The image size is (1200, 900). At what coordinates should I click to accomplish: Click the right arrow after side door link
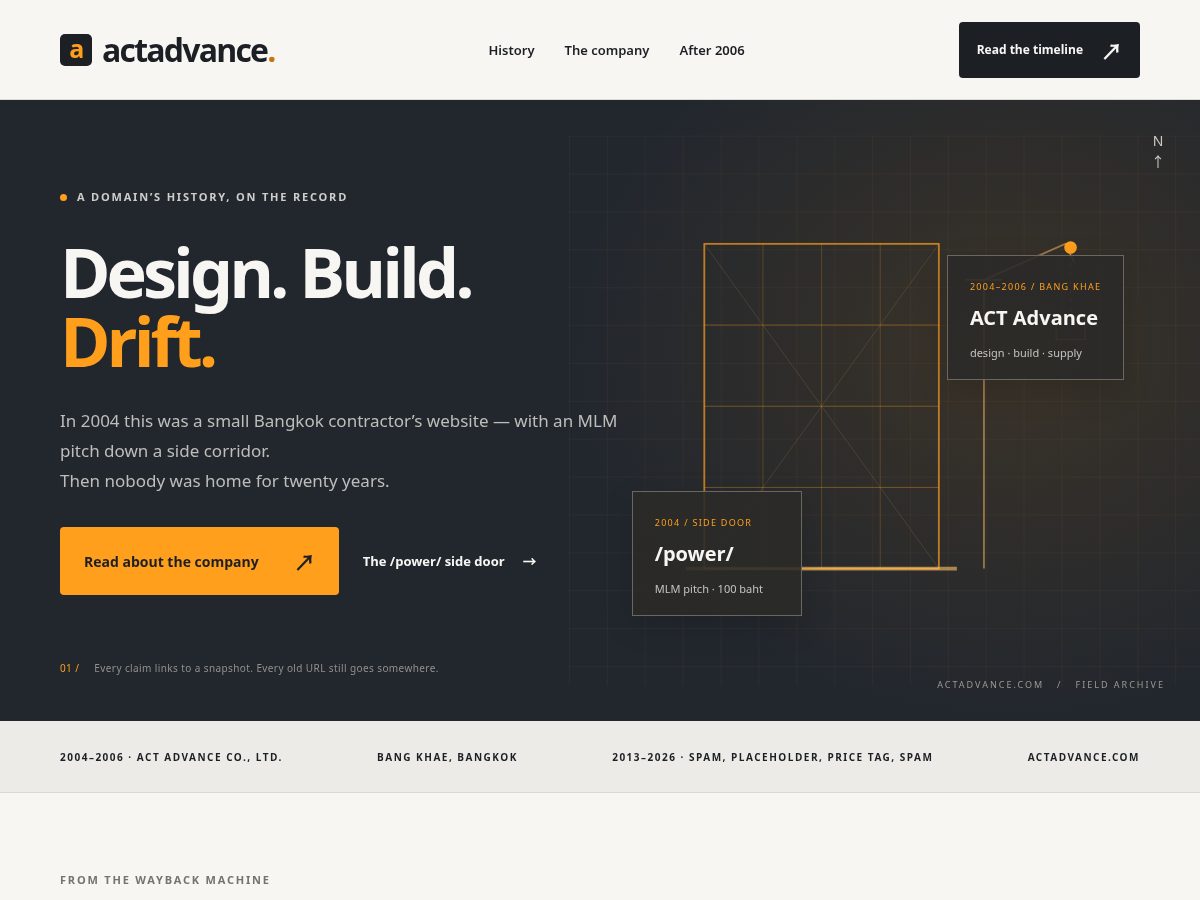pyautogui.click(x=529, y=561)
